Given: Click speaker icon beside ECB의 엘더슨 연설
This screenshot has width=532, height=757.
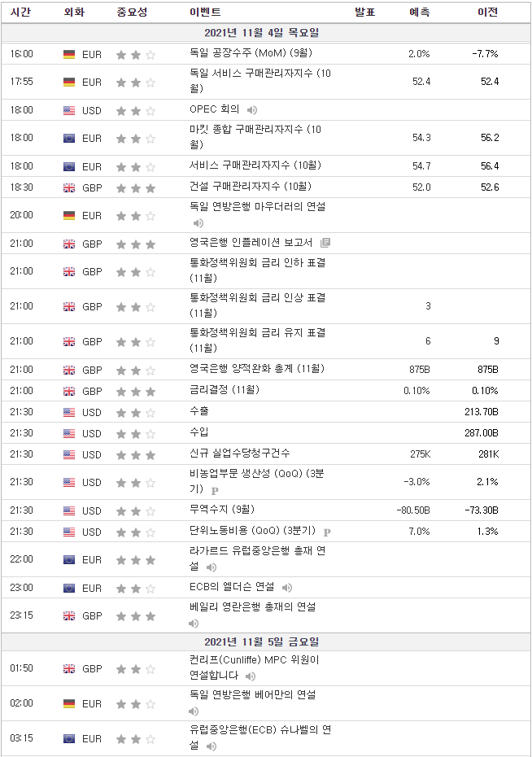Looking at the screenshot, I should 287,588.
